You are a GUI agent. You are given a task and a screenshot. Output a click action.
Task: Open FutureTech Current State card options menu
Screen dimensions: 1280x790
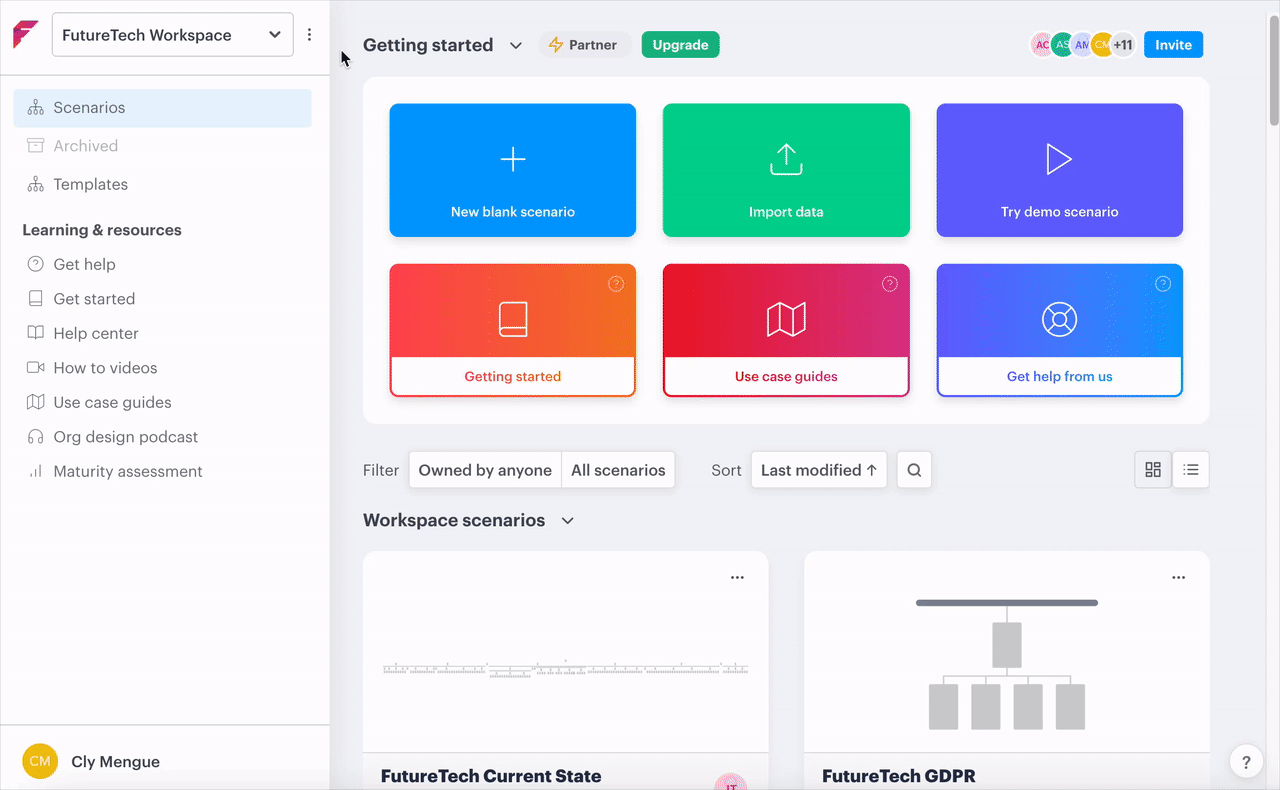point(737,578)
